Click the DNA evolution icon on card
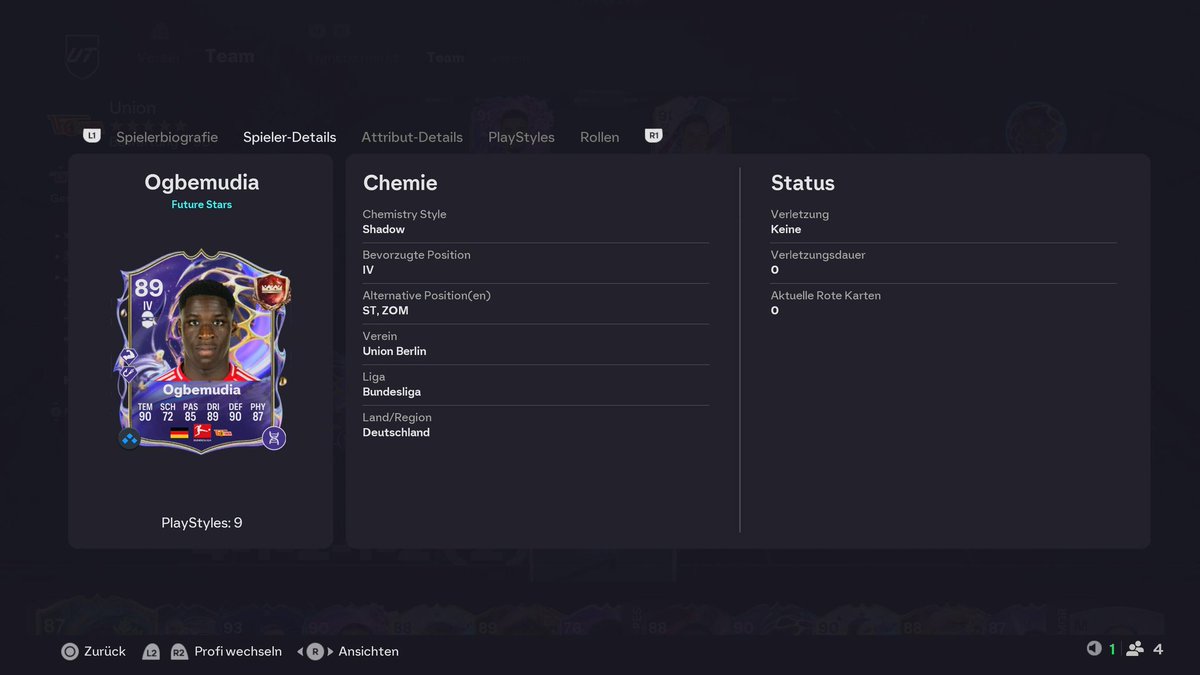The height and width of the screenshot is (675, 1200). click(273, 438)
